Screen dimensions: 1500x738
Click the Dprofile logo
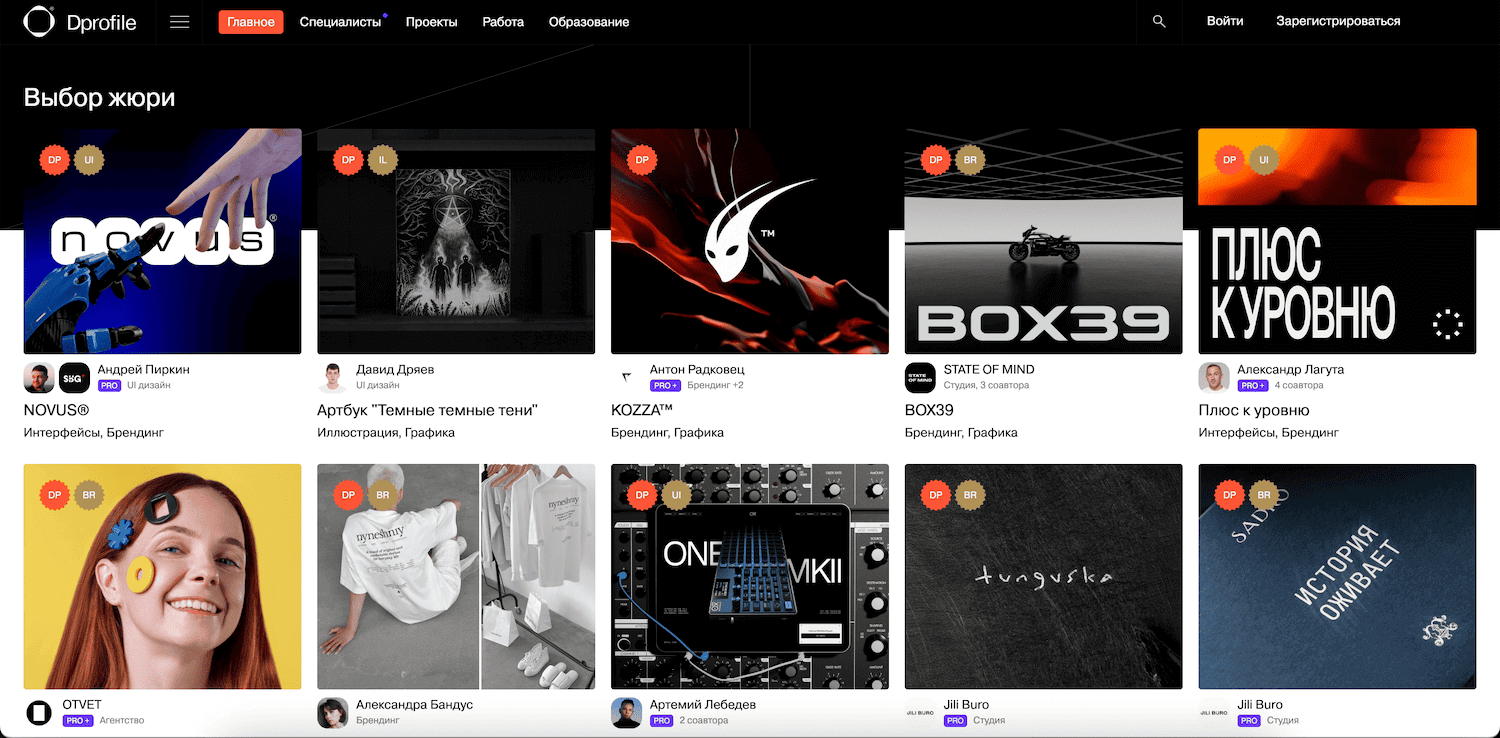click(x=80, y=21)
